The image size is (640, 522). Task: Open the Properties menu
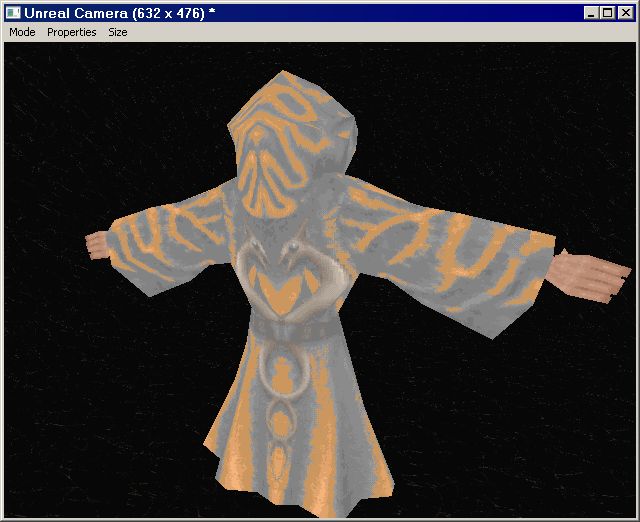[x=71, y=32]
